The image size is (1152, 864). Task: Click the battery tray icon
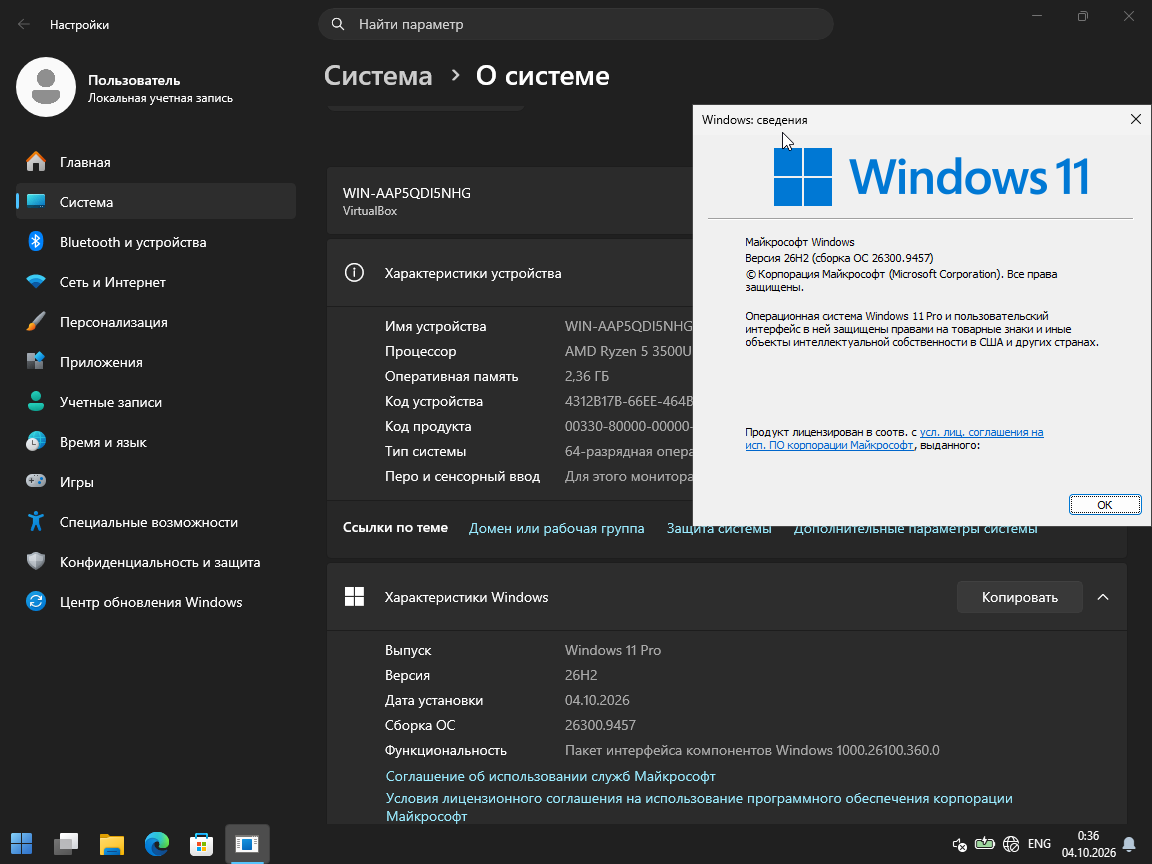(984, 844)
